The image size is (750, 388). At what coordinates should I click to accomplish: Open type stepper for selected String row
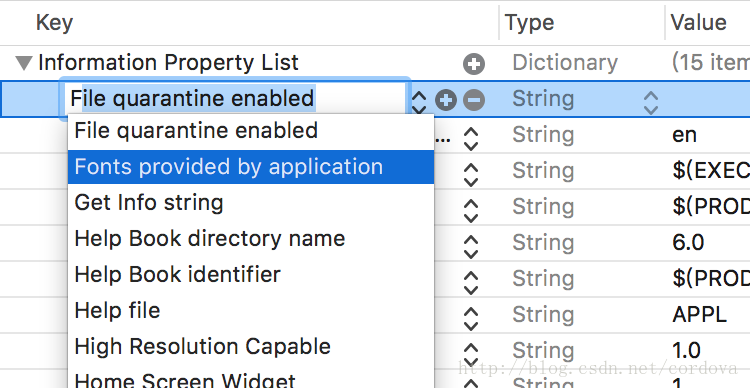coord(651,102)
